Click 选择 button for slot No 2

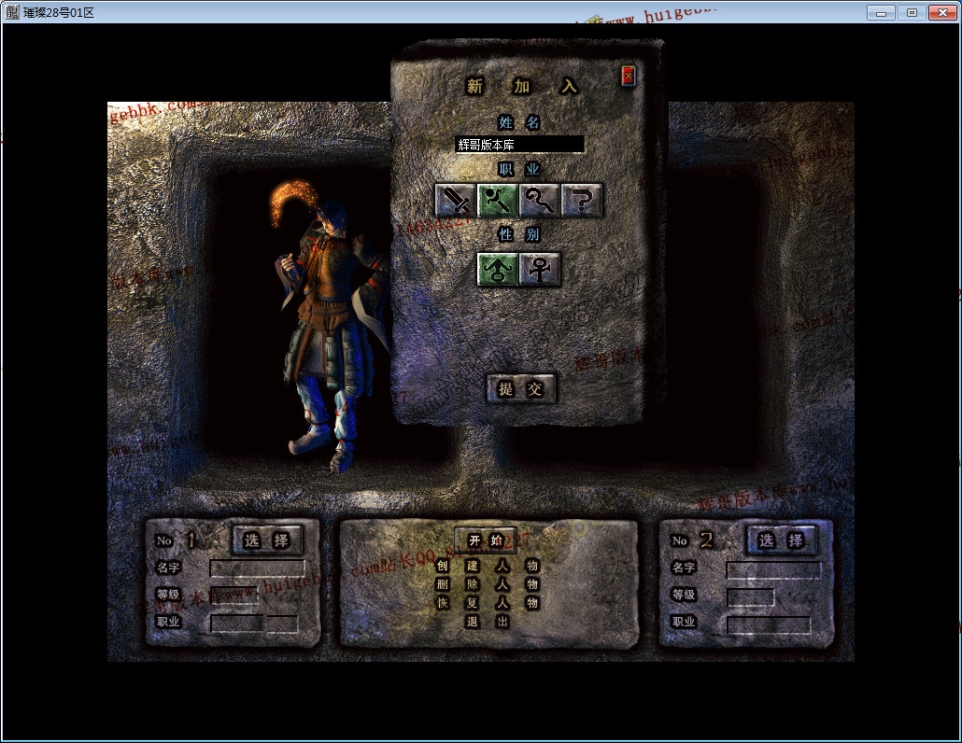tap(781, 540)
